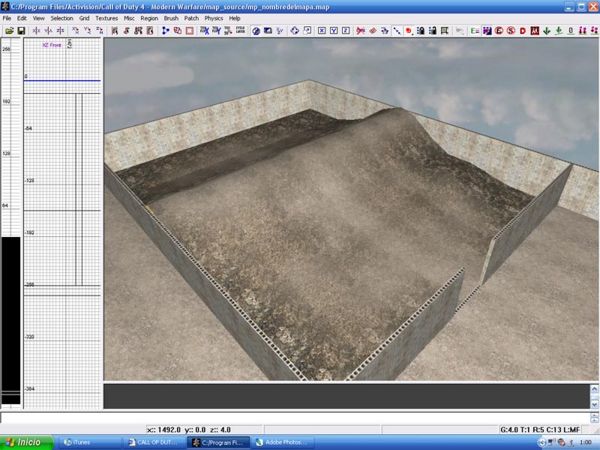The height and width of the screenshot is (450, 600).
Task: Click the console scrollbar up arrow
Action: 595,389
